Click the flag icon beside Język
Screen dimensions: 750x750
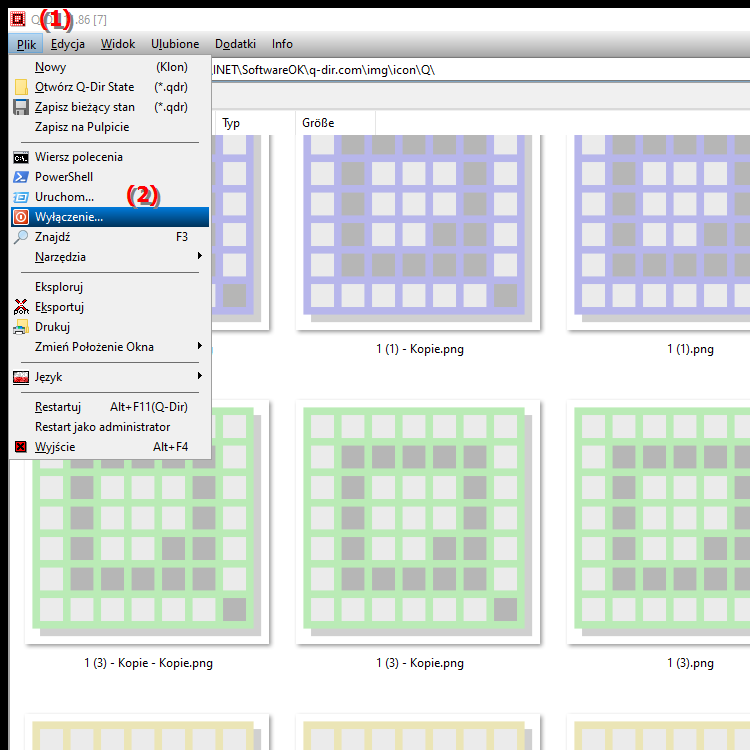[21, 377]
